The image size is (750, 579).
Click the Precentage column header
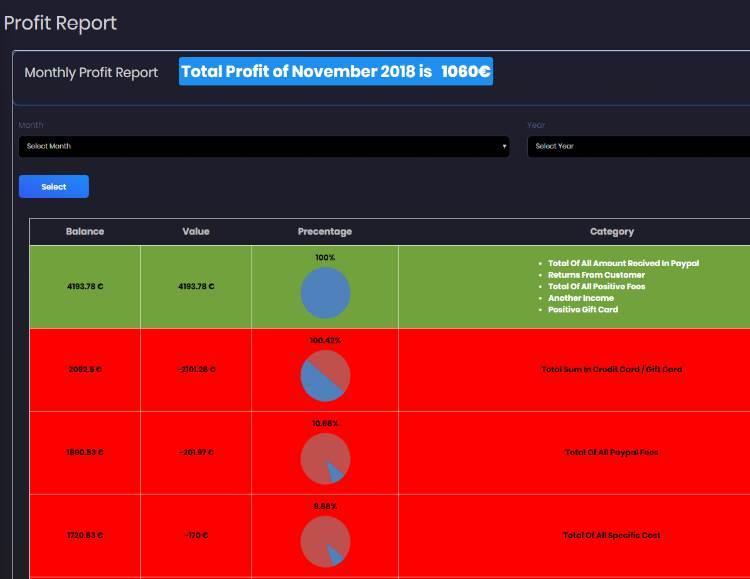(325, 232)
